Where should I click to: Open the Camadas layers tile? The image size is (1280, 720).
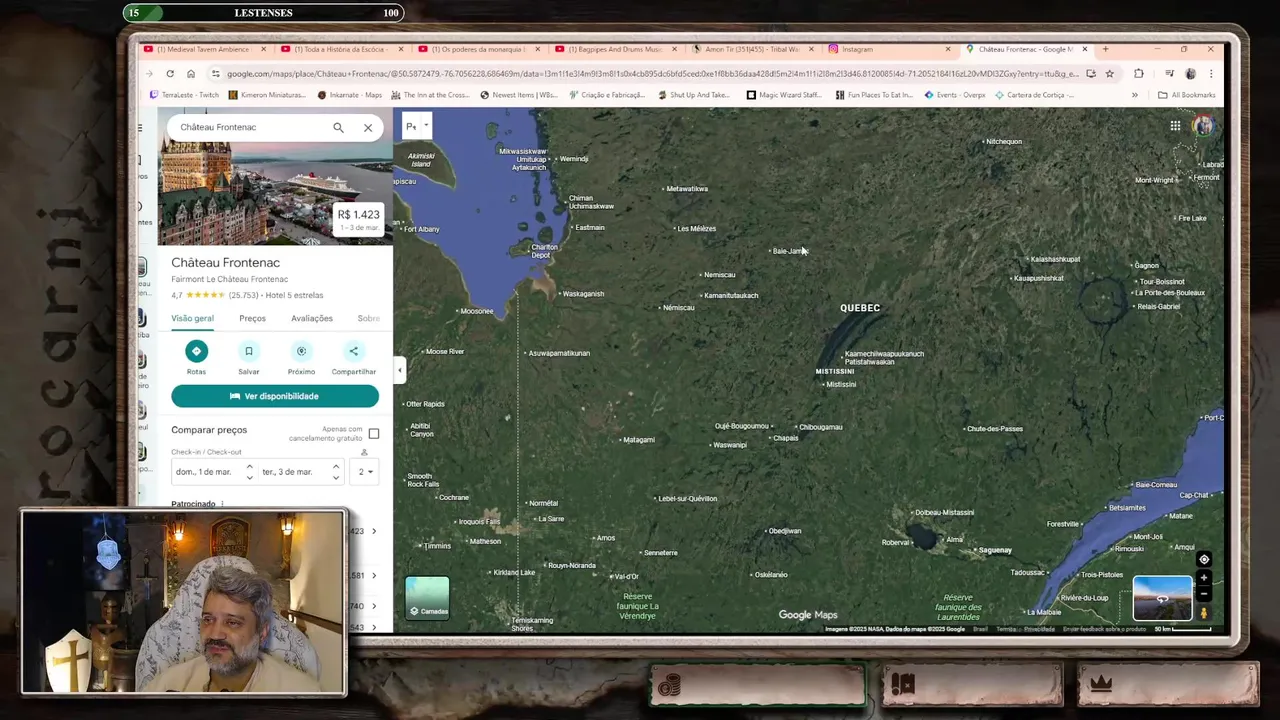(x=428, y=598)
